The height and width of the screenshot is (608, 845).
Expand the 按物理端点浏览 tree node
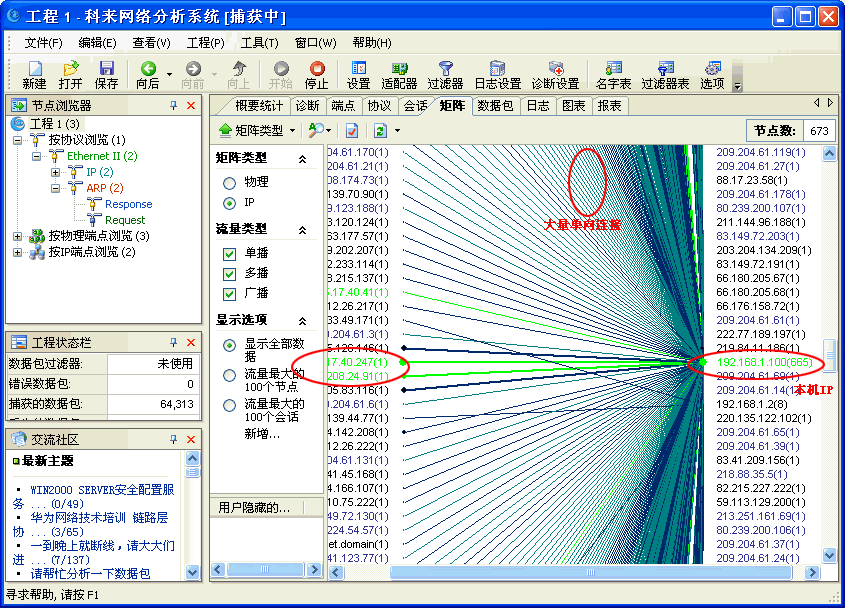click(x=18, y=236)
